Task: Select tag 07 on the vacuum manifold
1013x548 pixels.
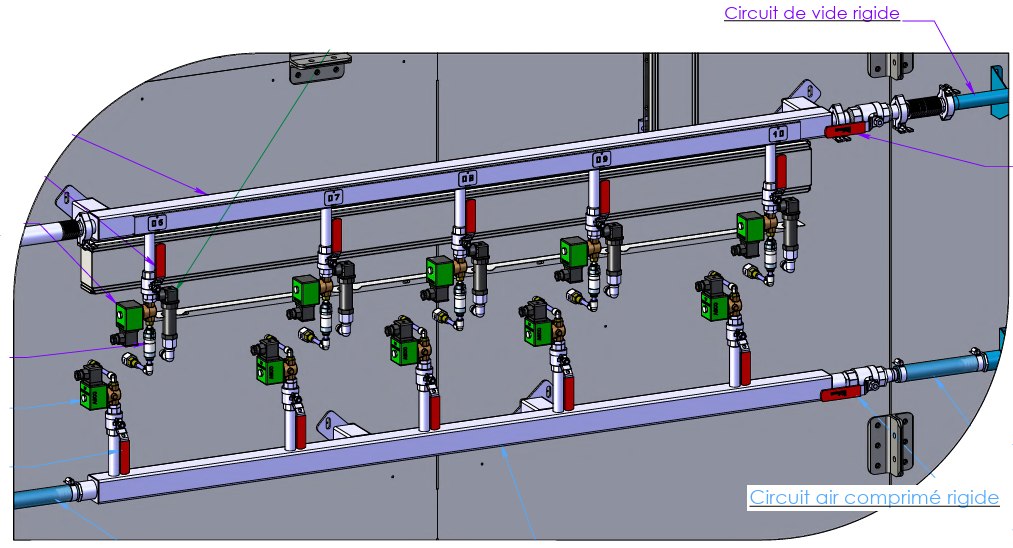Action: coord(333,197)
